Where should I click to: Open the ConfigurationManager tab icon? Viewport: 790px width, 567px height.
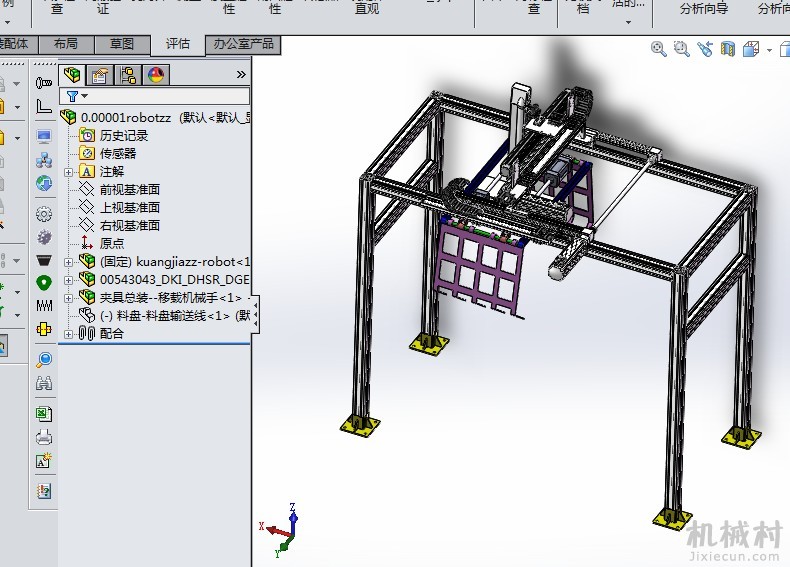128,76
